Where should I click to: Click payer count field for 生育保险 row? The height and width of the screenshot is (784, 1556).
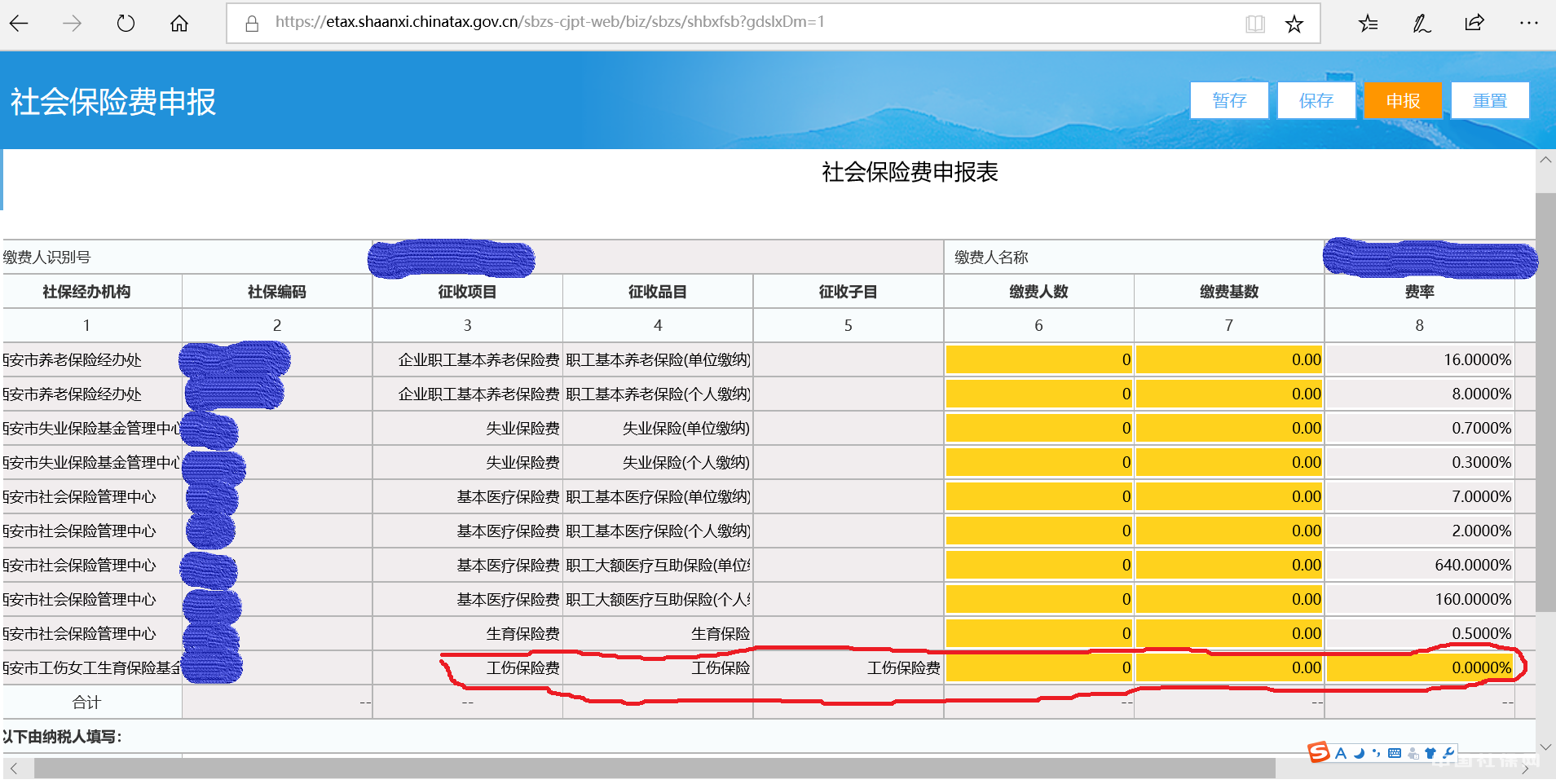click(1038, 633)
